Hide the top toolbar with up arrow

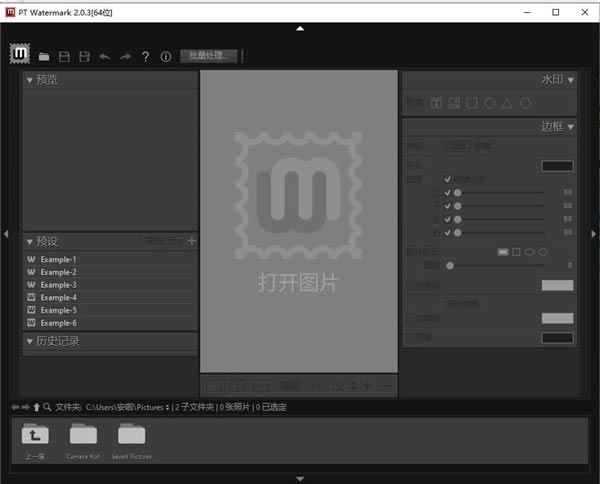(300, 28)
